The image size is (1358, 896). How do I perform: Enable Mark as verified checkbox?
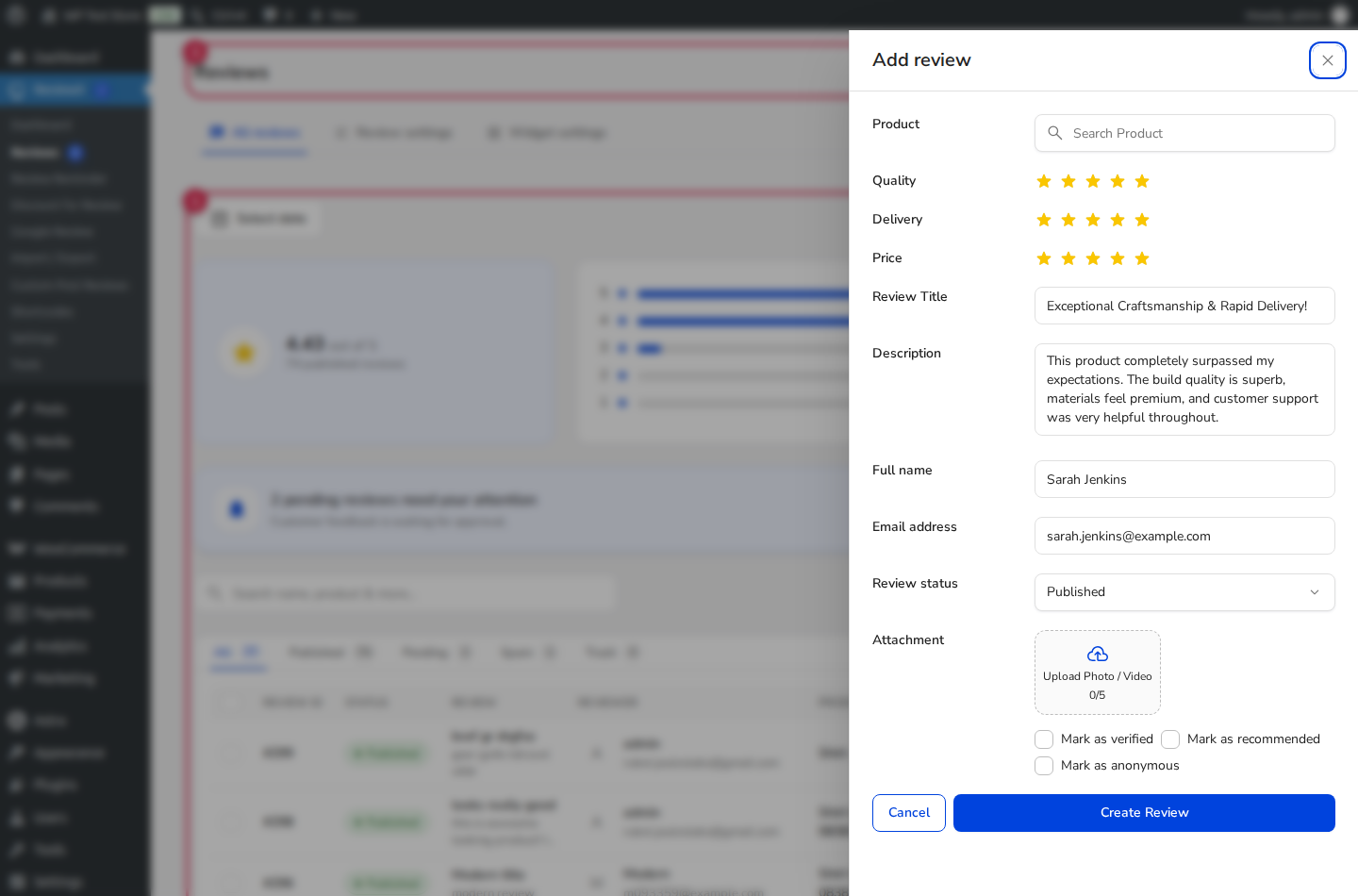coord(1044,739)
